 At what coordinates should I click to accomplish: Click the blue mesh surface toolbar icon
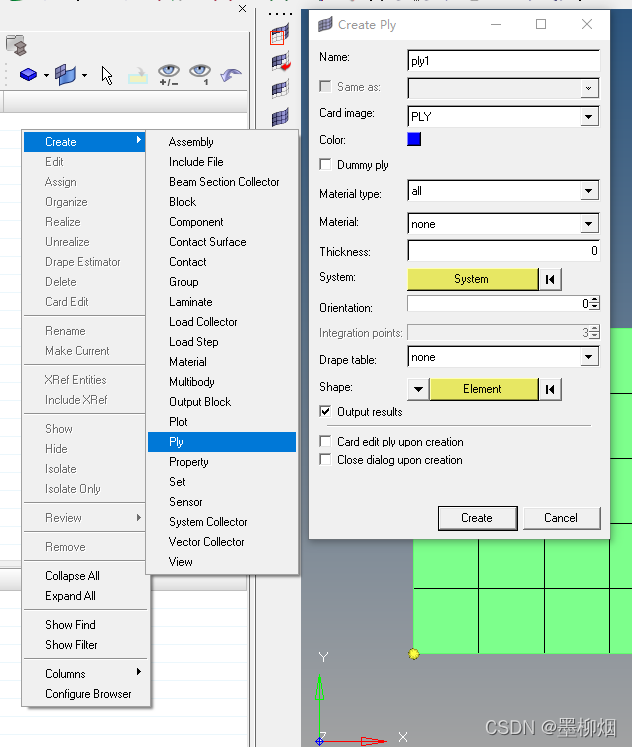(66, 75)
